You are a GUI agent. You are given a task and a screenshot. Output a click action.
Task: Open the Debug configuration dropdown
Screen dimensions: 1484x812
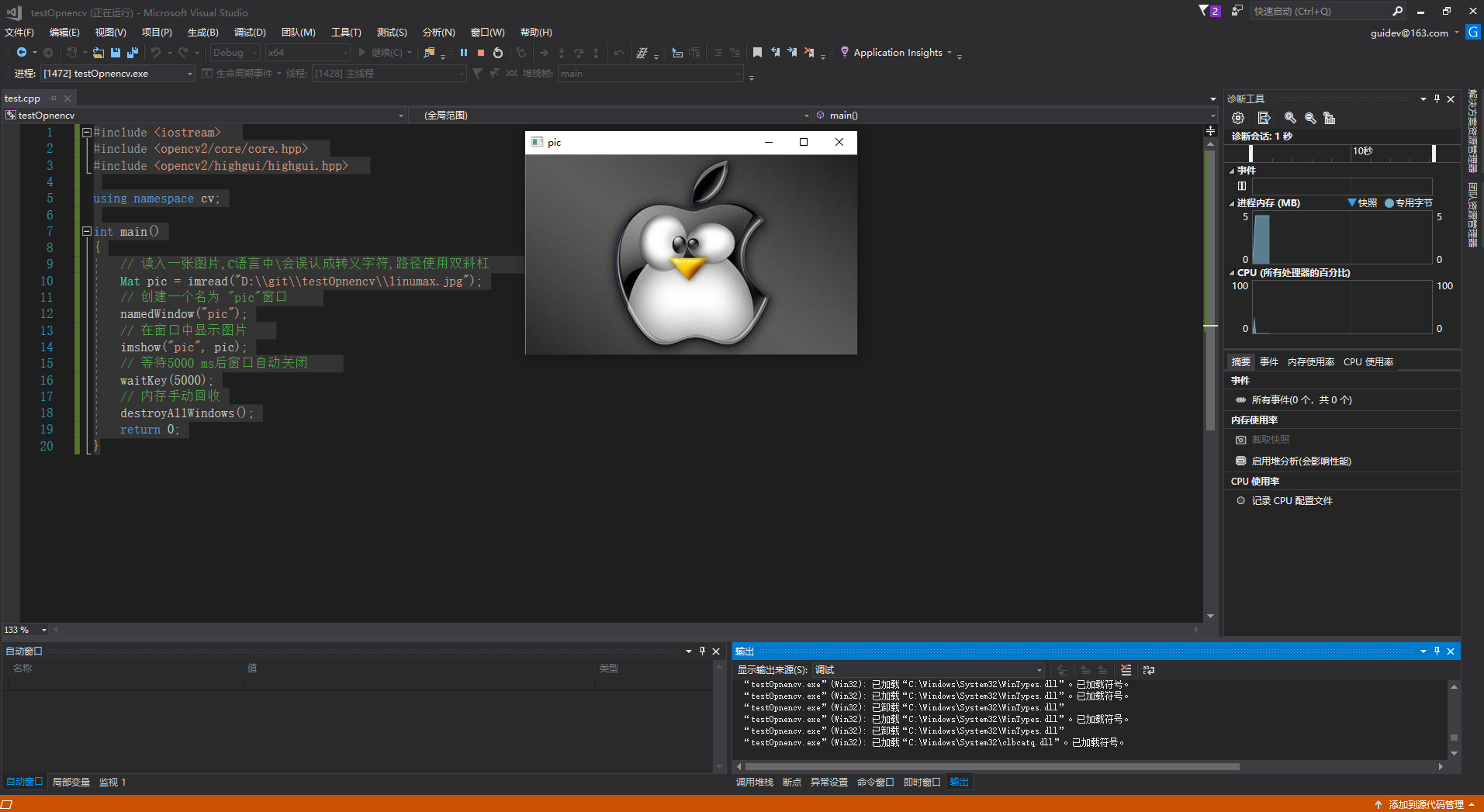click(235, 53)
